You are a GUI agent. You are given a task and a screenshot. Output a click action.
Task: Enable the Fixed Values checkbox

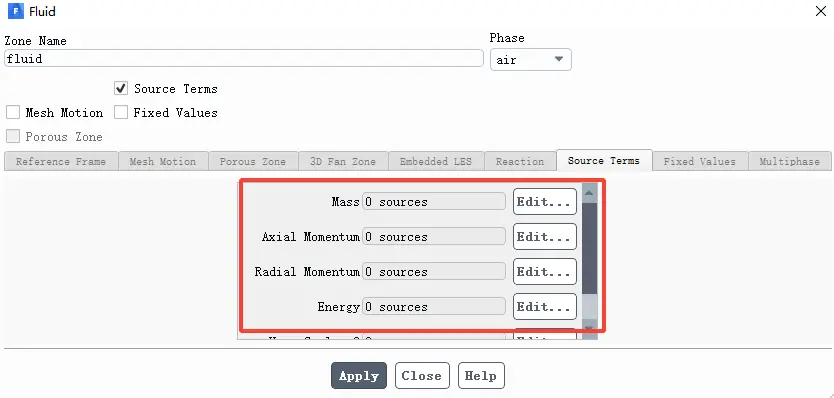click(x=121, y=112)
